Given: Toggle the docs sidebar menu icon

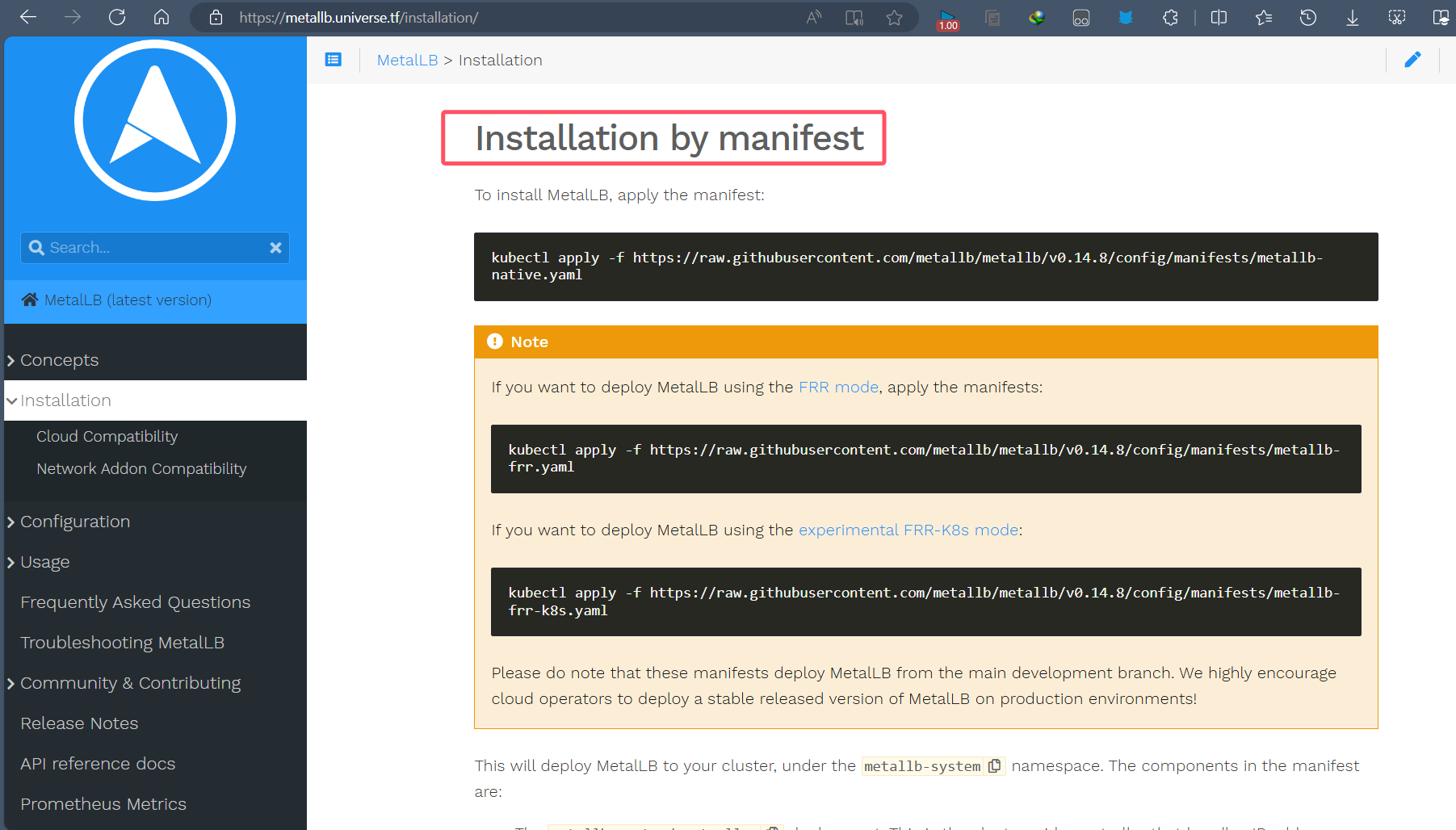Looking at the screenshot, I should click(334, 60).
